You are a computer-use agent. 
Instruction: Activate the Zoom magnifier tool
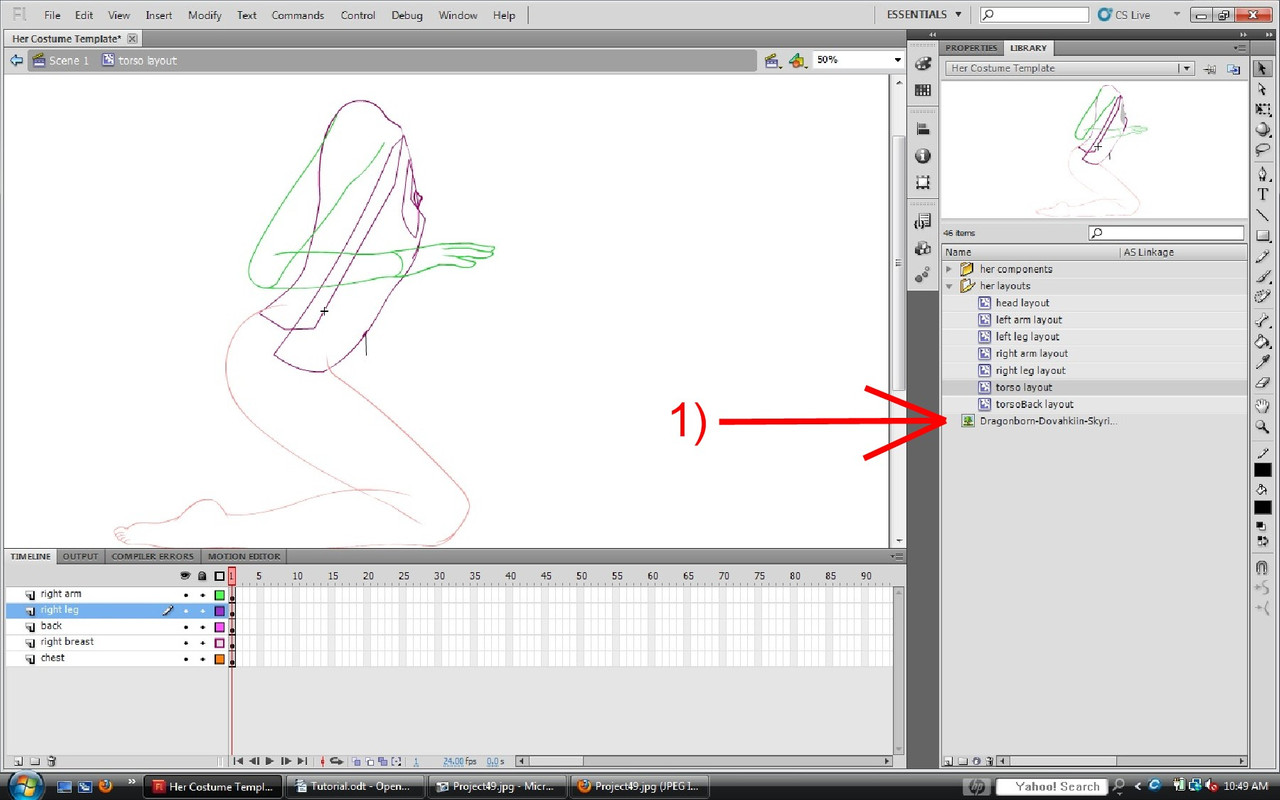(x=1263, y=427)
